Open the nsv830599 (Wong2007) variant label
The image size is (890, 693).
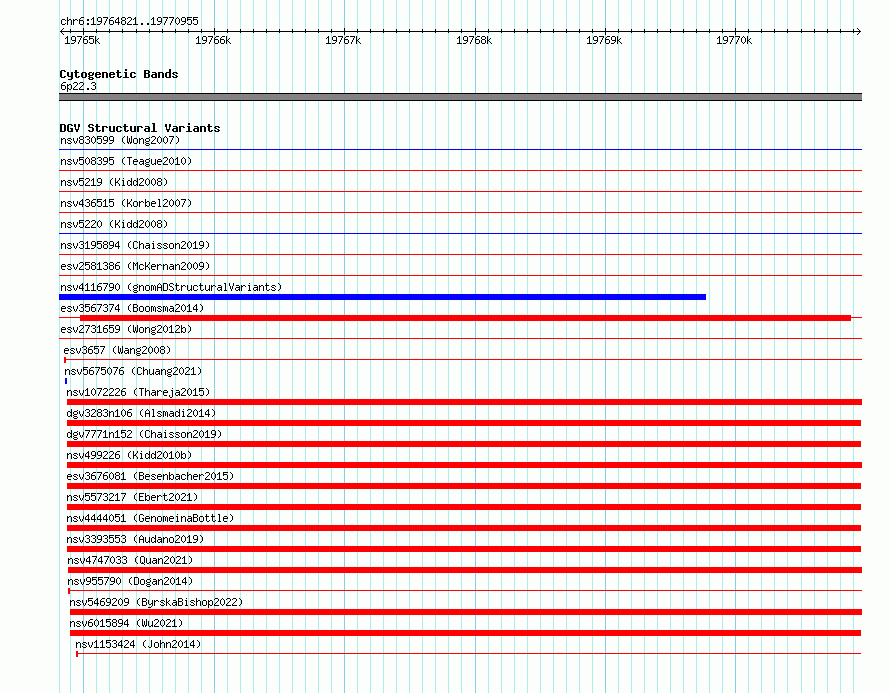[120, 140]
